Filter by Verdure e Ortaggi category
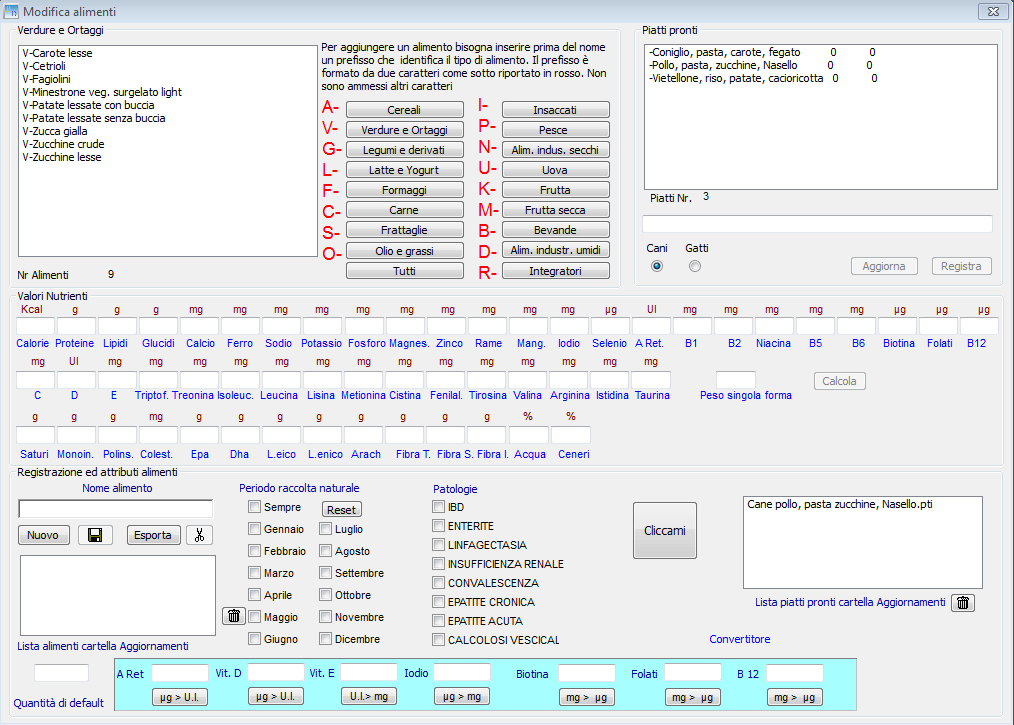This screenshot has height=725, width=1014. coord(404,130)
